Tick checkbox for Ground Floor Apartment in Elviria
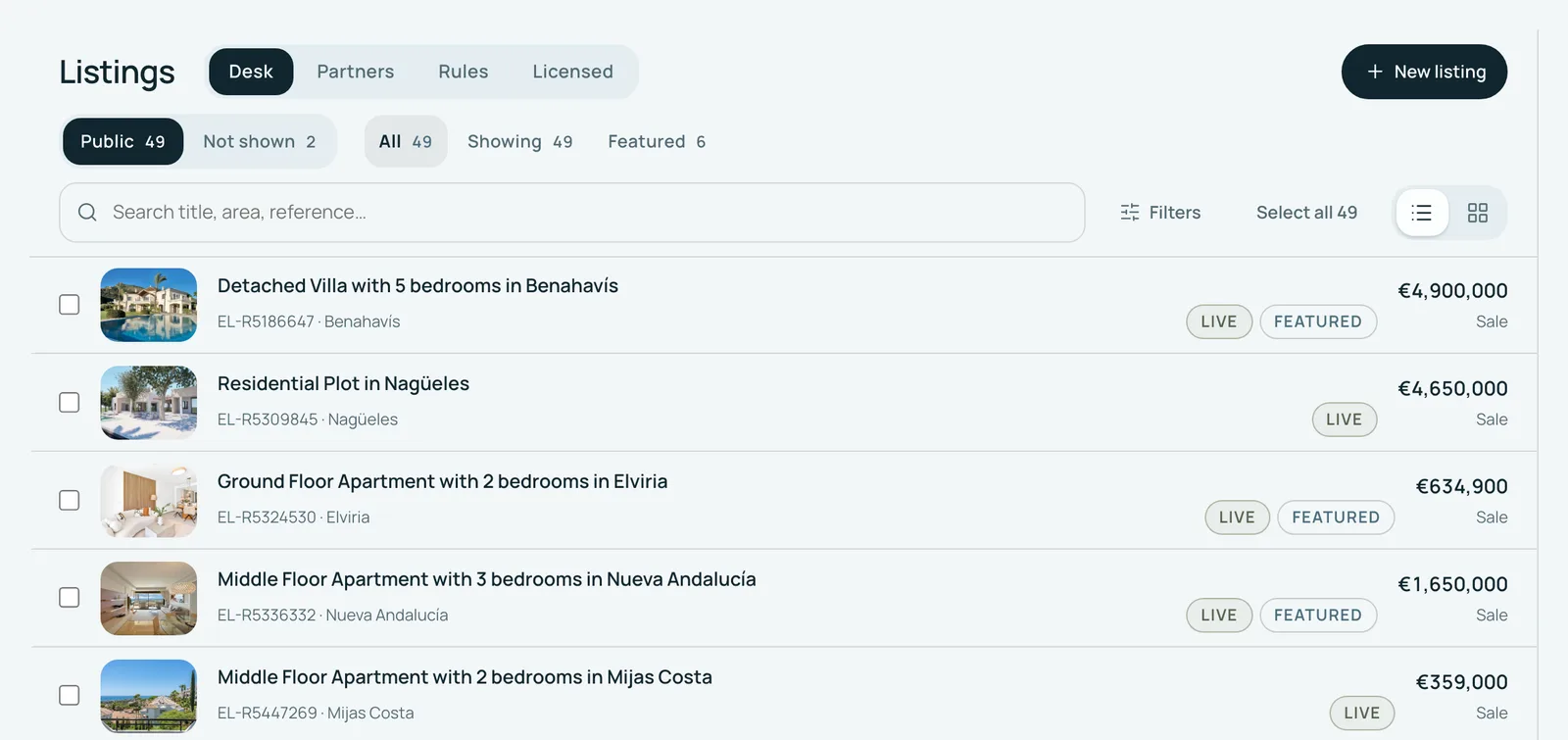 tap(70, 500)
